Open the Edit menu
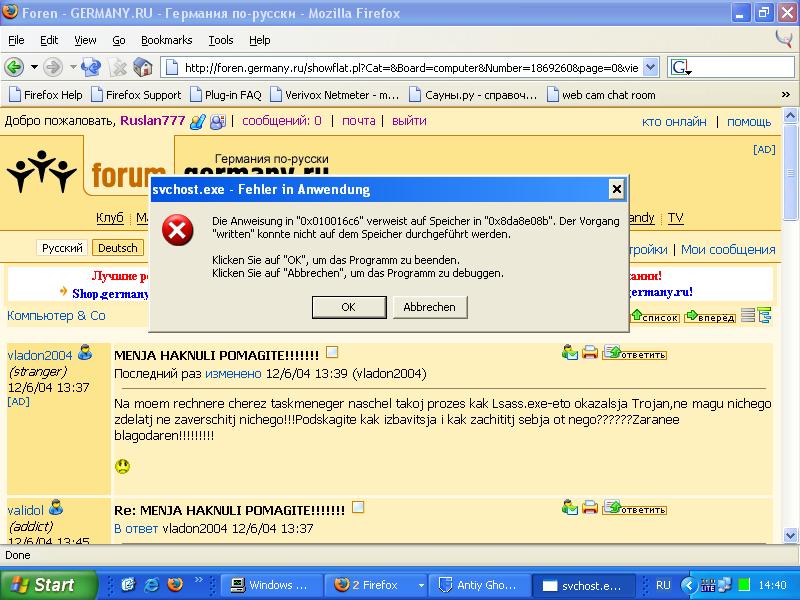 click(49, 40)
